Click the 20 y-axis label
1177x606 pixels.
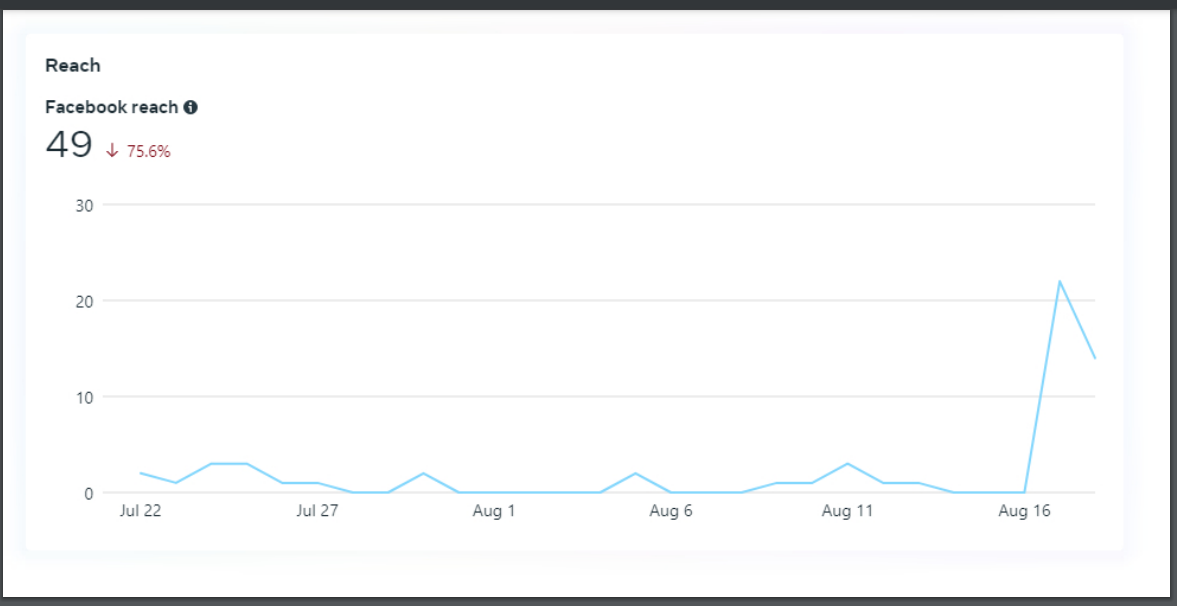pos(84,301)
